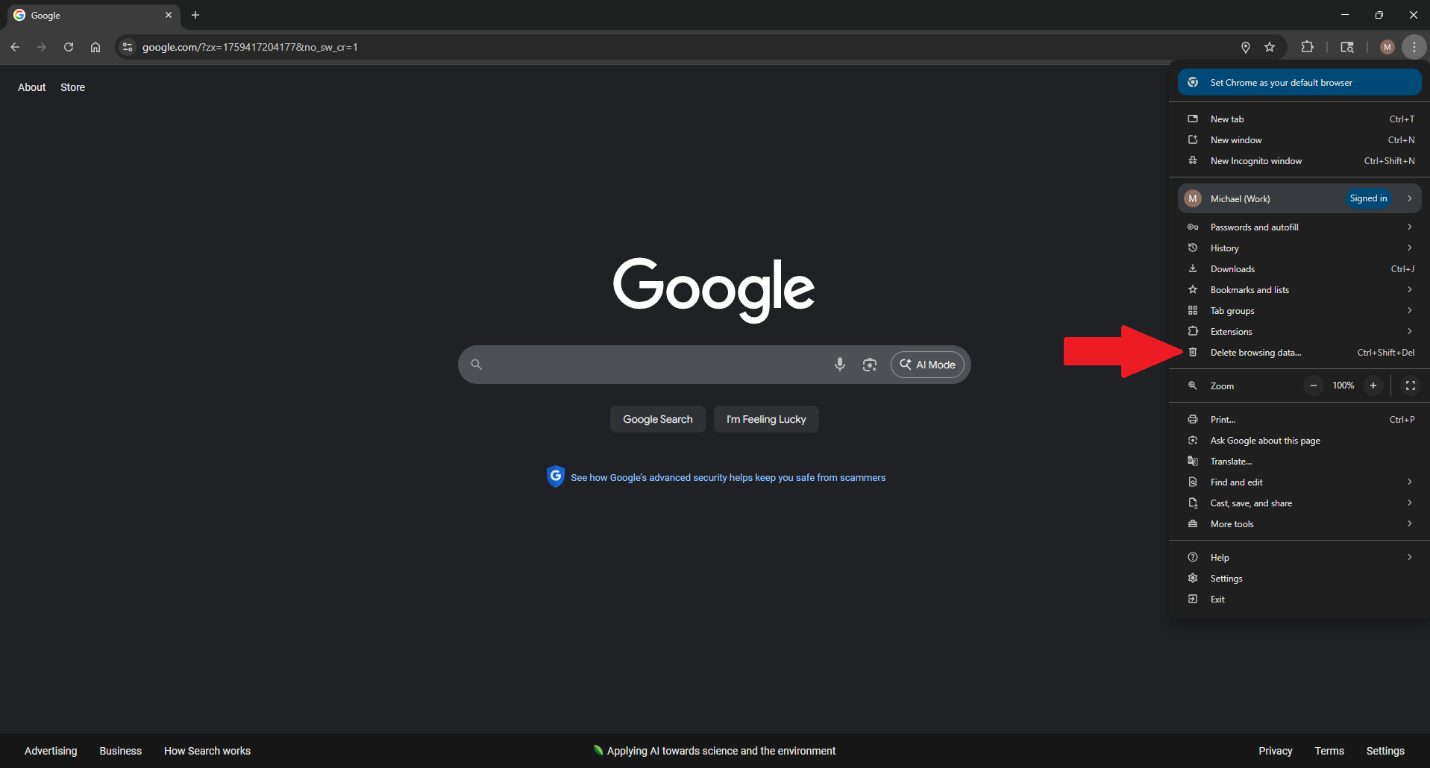
Task: Increase zoom with the plus button
Action: 1373,386
